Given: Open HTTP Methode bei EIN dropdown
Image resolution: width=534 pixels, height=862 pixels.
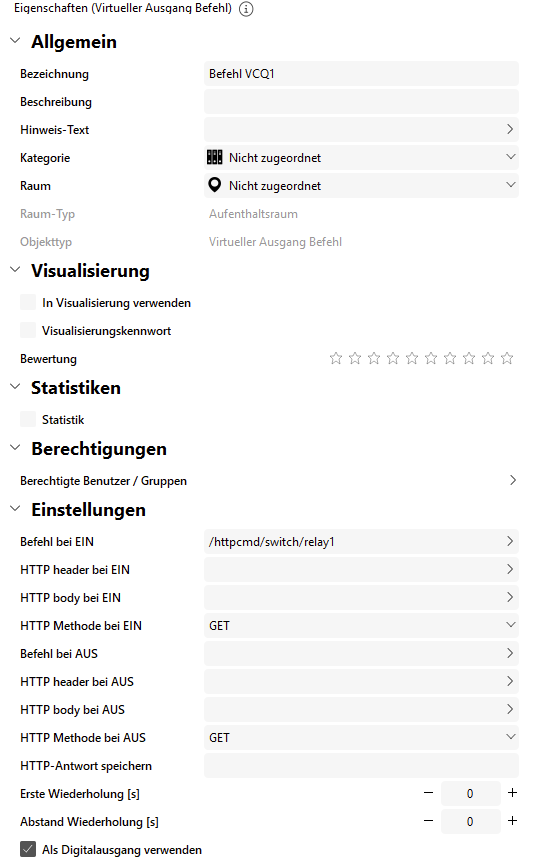Looking at the screenshot, I should coord(361,626).
